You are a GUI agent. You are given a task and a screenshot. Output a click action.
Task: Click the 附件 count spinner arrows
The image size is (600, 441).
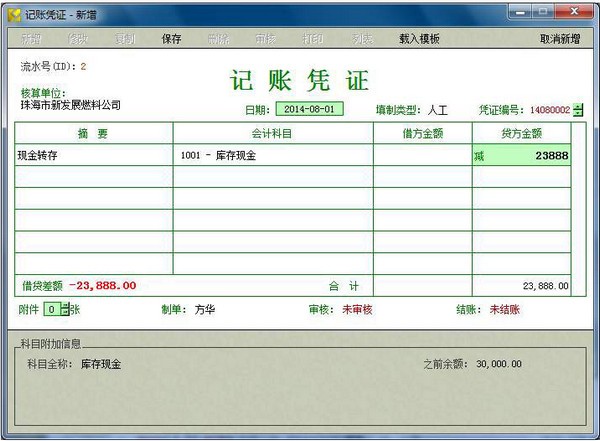pyautogui.click(x=65, y=309)
